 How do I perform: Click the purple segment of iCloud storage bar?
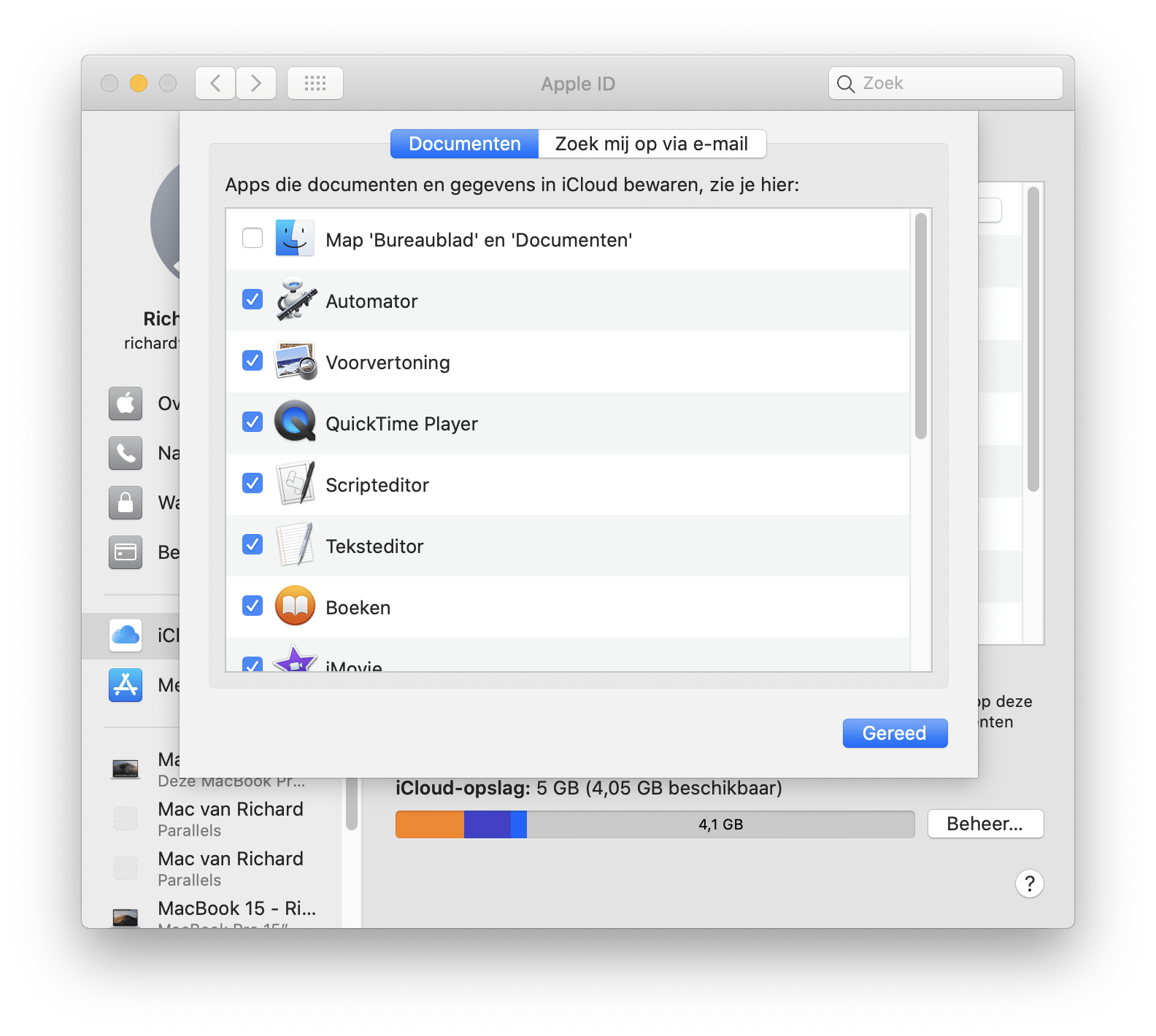488,824
